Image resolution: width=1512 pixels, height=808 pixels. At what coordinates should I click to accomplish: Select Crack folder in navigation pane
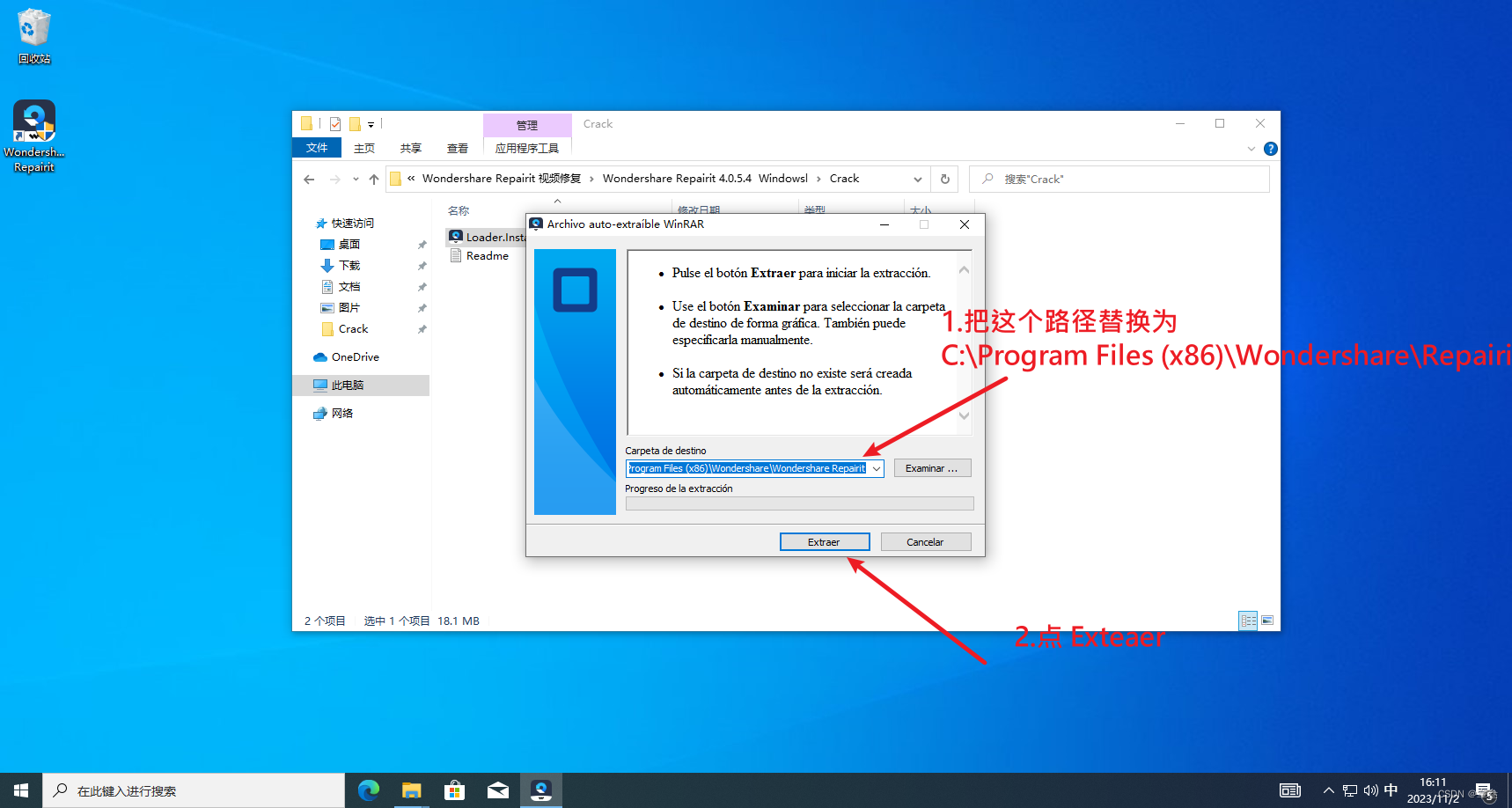tap(353, 329)
